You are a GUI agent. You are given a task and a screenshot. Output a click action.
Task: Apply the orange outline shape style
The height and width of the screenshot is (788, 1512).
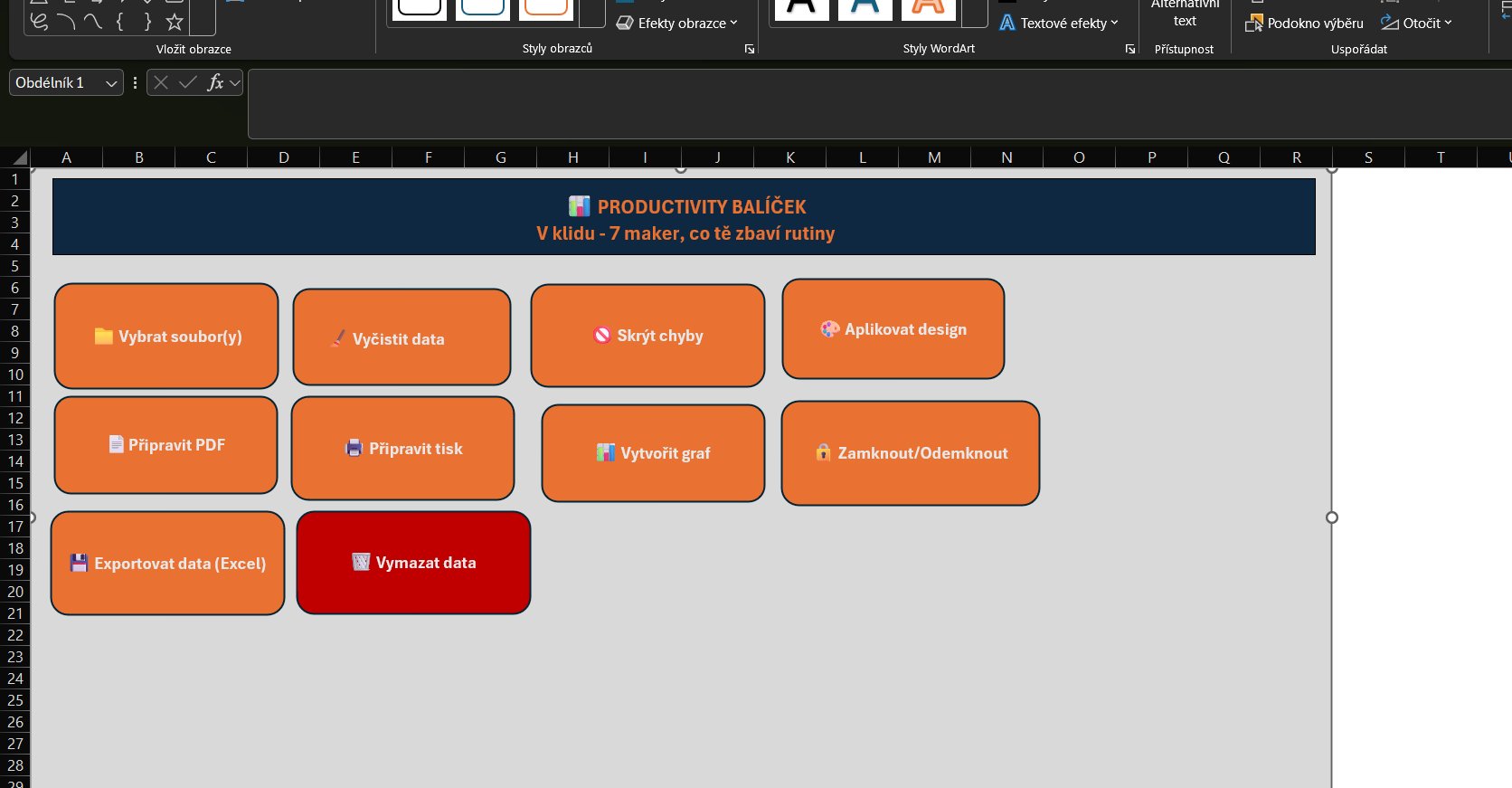[x=546, y=9]
